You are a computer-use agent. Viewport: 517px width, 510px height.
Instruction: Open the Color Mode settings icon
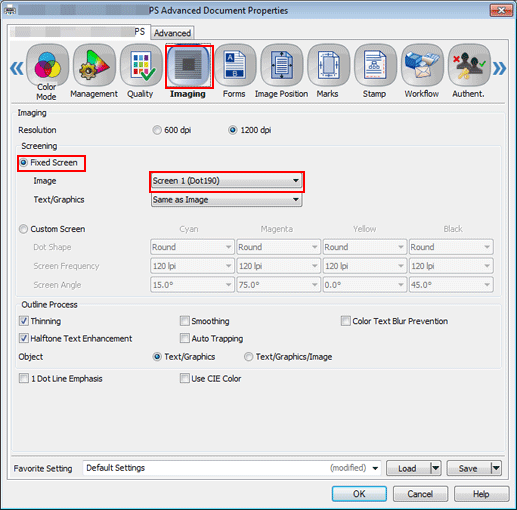pos(47,66)
